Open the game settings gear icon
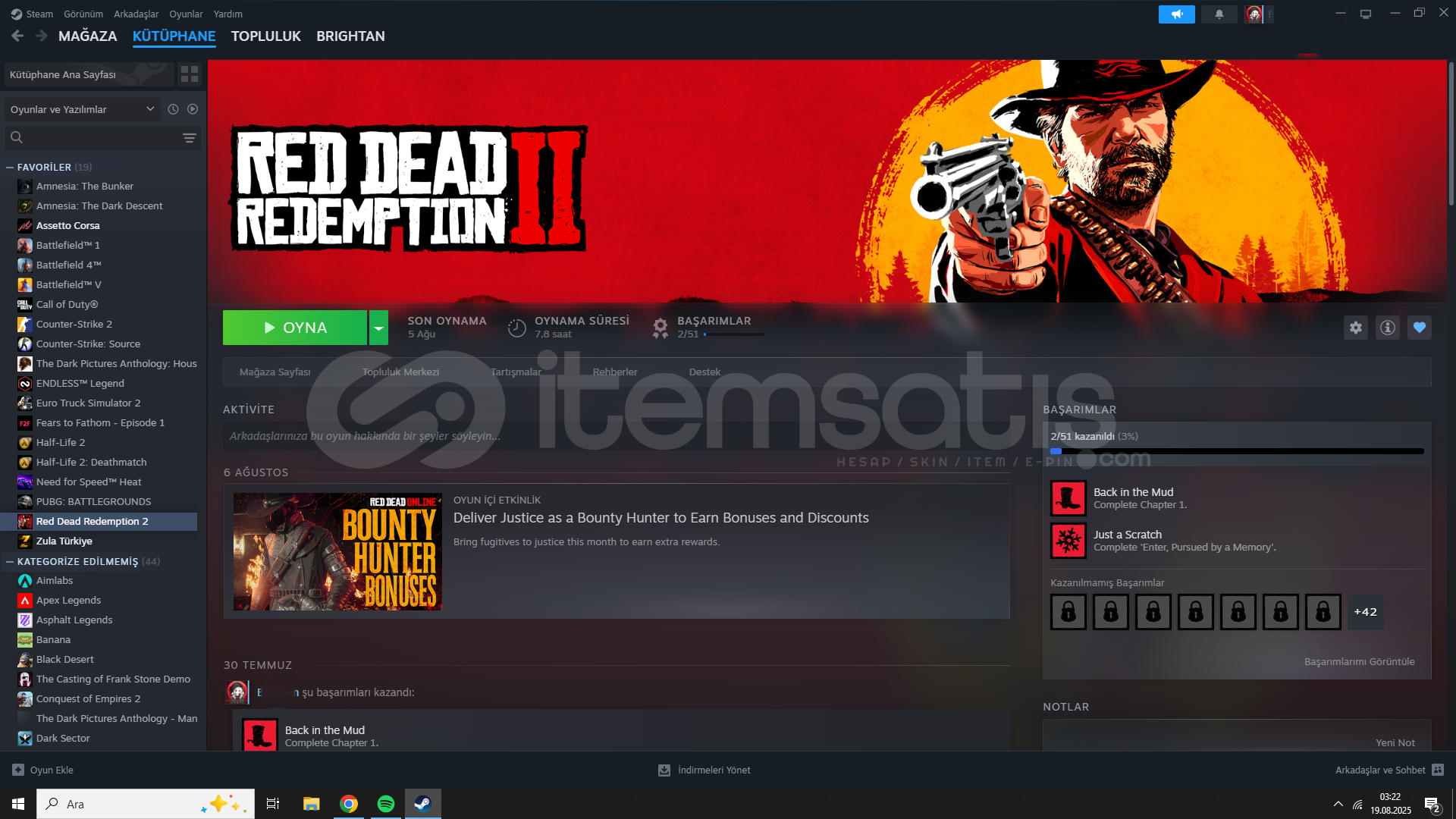This screenshot has height=819, width=1456. (1356, 328)
